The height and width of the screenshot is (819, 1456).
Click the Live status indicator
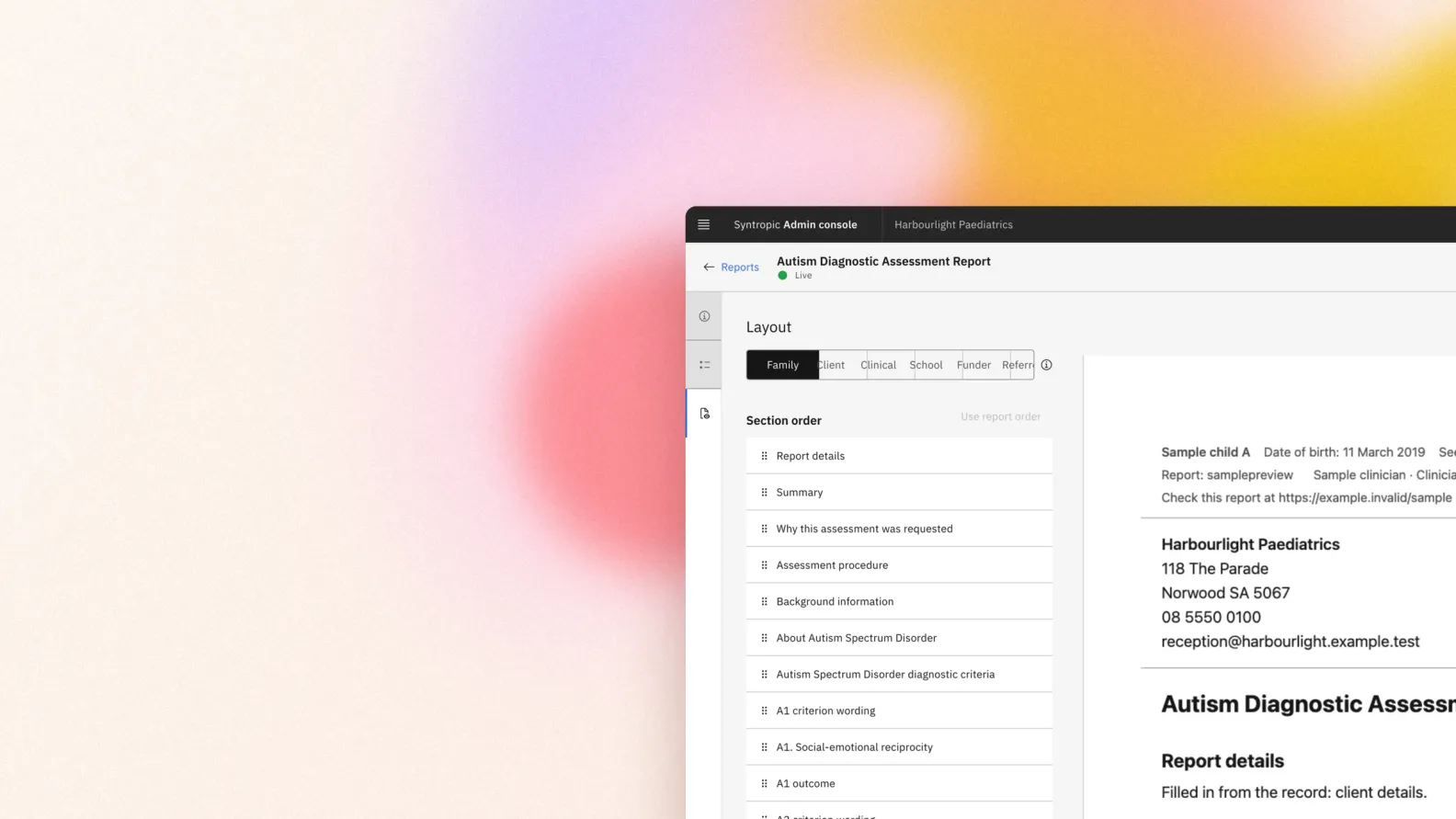tap(795, 276)
